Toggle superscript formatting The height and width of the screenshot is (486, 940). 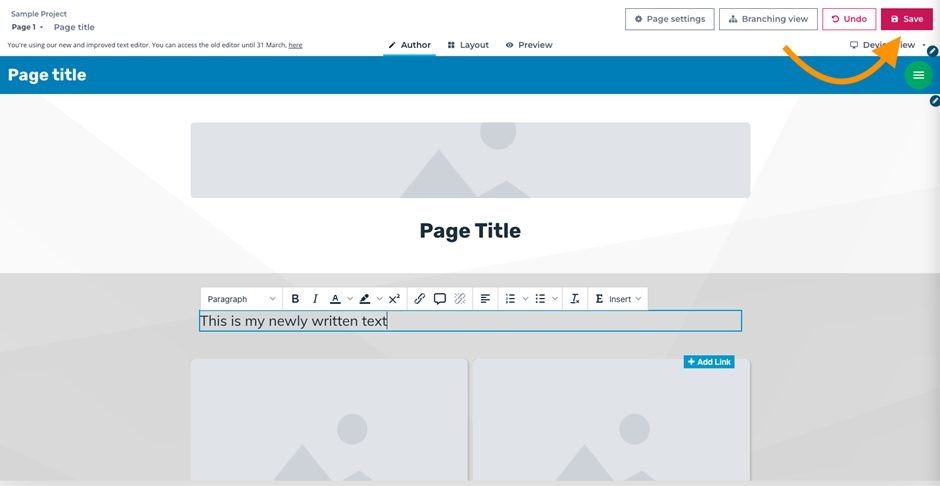[394, 299]
